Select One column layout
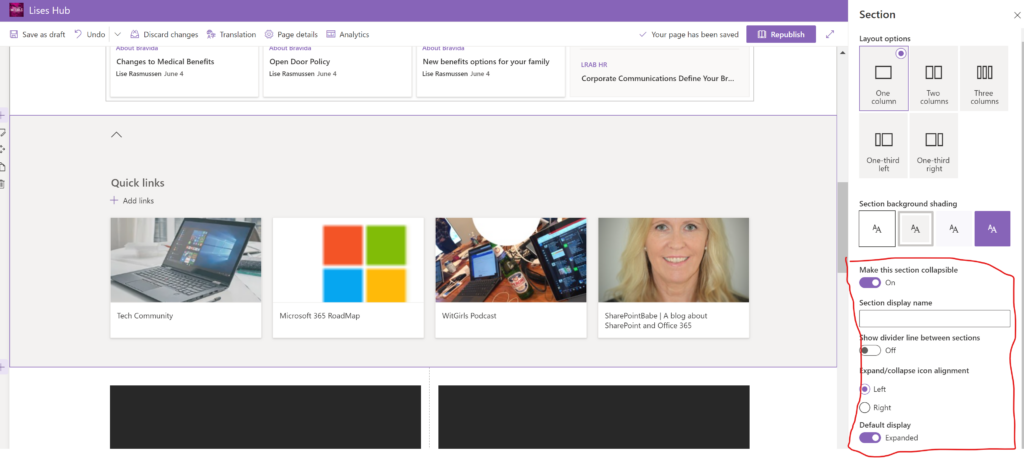The image size is (1024, 458). (884, 78)
